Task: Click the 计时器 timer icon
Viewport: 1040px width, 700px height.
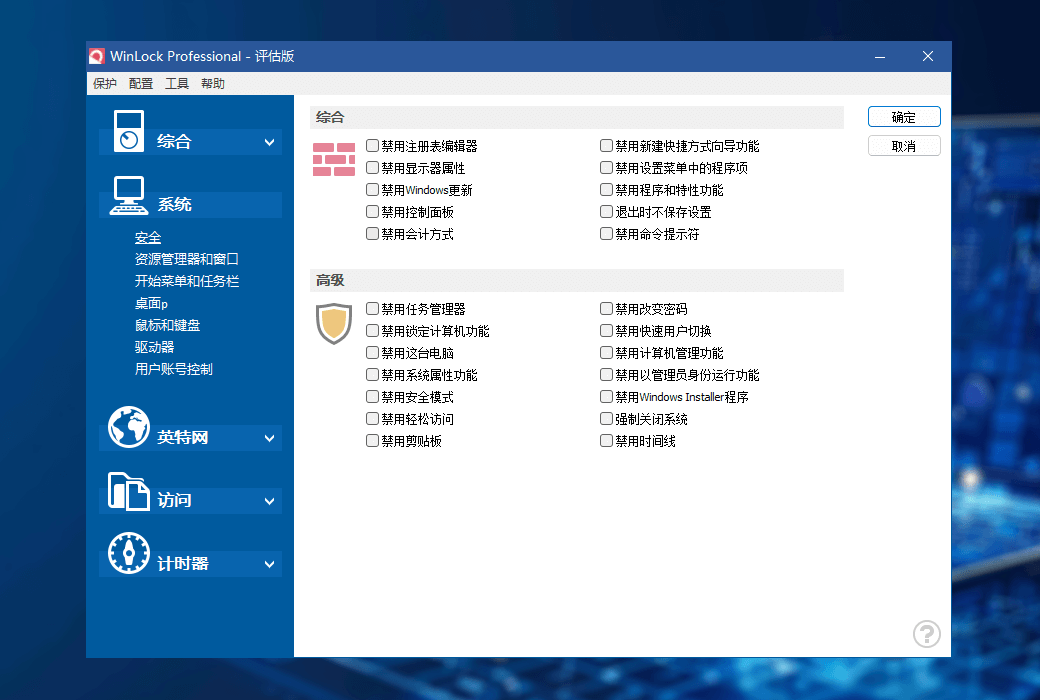Action: pos(128,553)
